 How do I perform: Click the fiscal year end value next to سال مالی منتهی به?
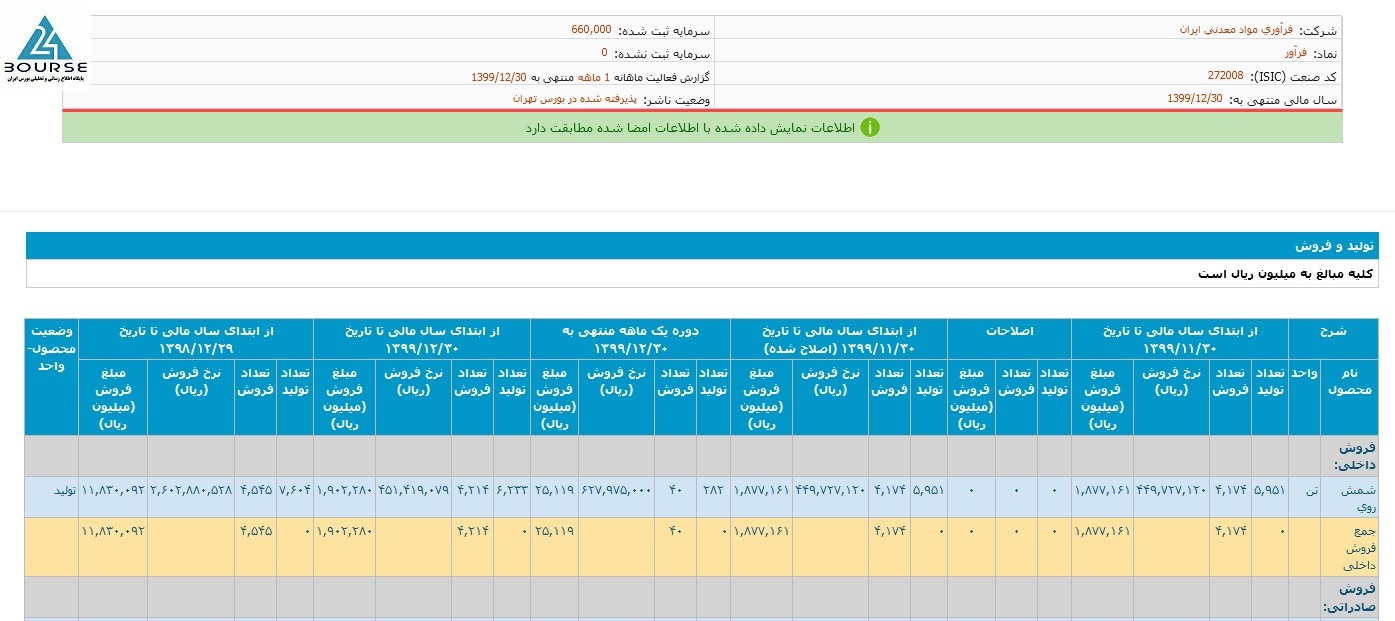(x=1194, y=99)
